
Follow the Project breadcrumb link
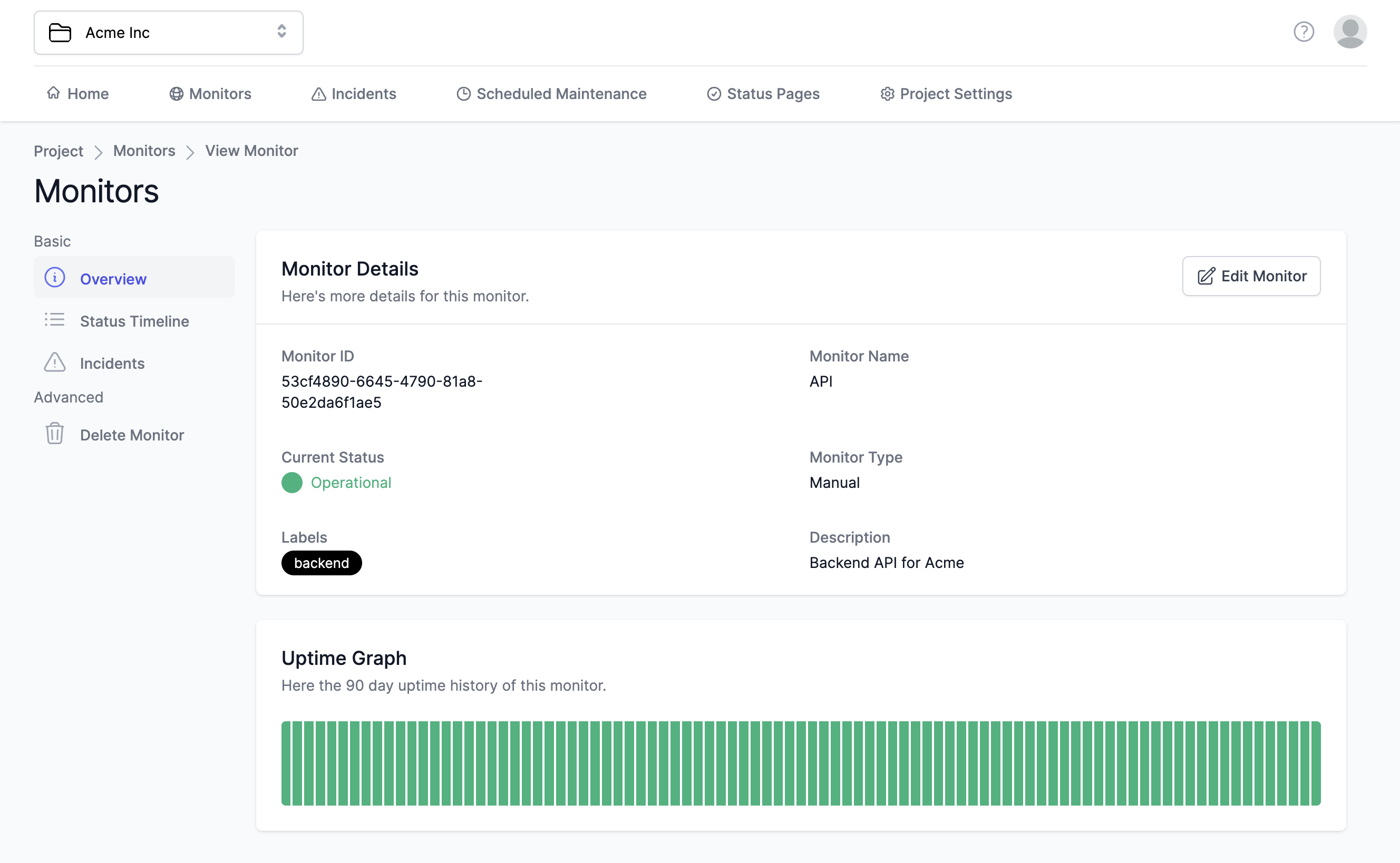click(x=58, y=151)
